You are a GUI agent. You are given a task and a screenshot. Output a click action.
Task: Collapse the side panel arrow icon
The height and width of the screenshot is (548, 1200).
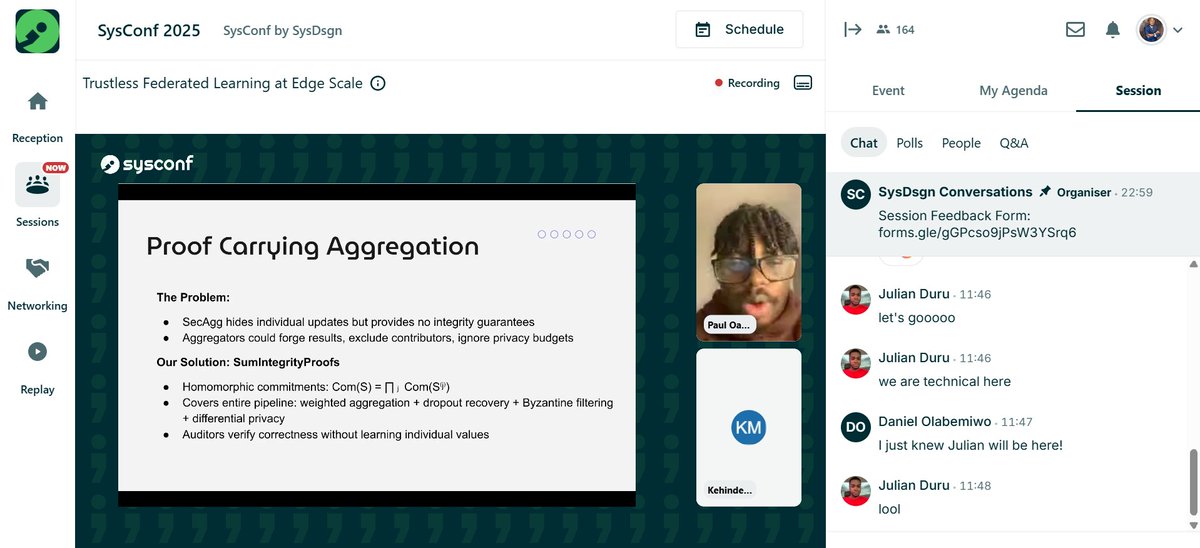point(852,29)
